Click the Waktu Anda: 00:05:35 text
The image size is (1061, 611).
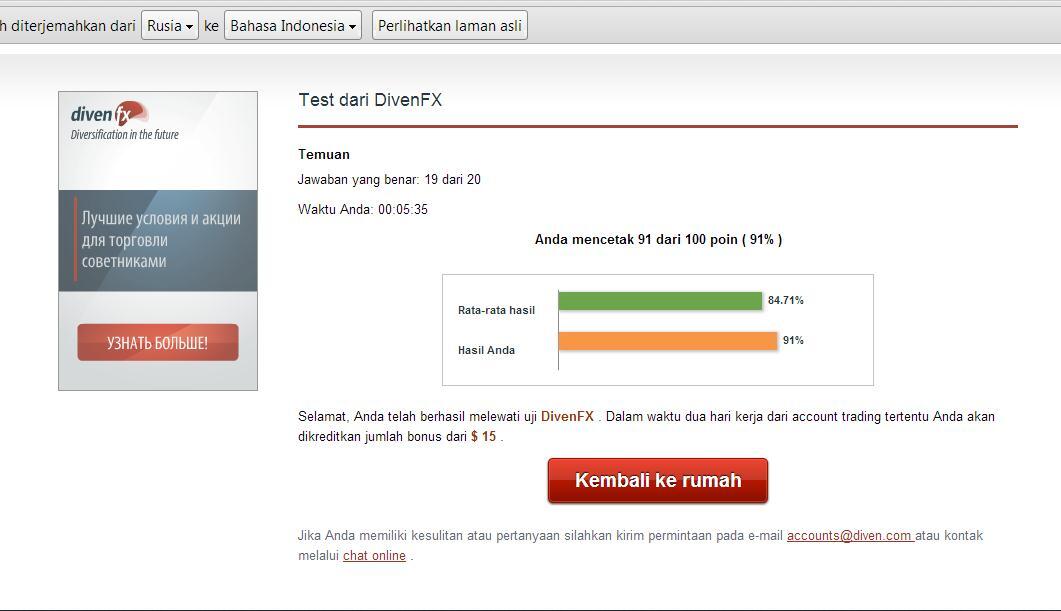pyautogui.click(x=363, y=210)
